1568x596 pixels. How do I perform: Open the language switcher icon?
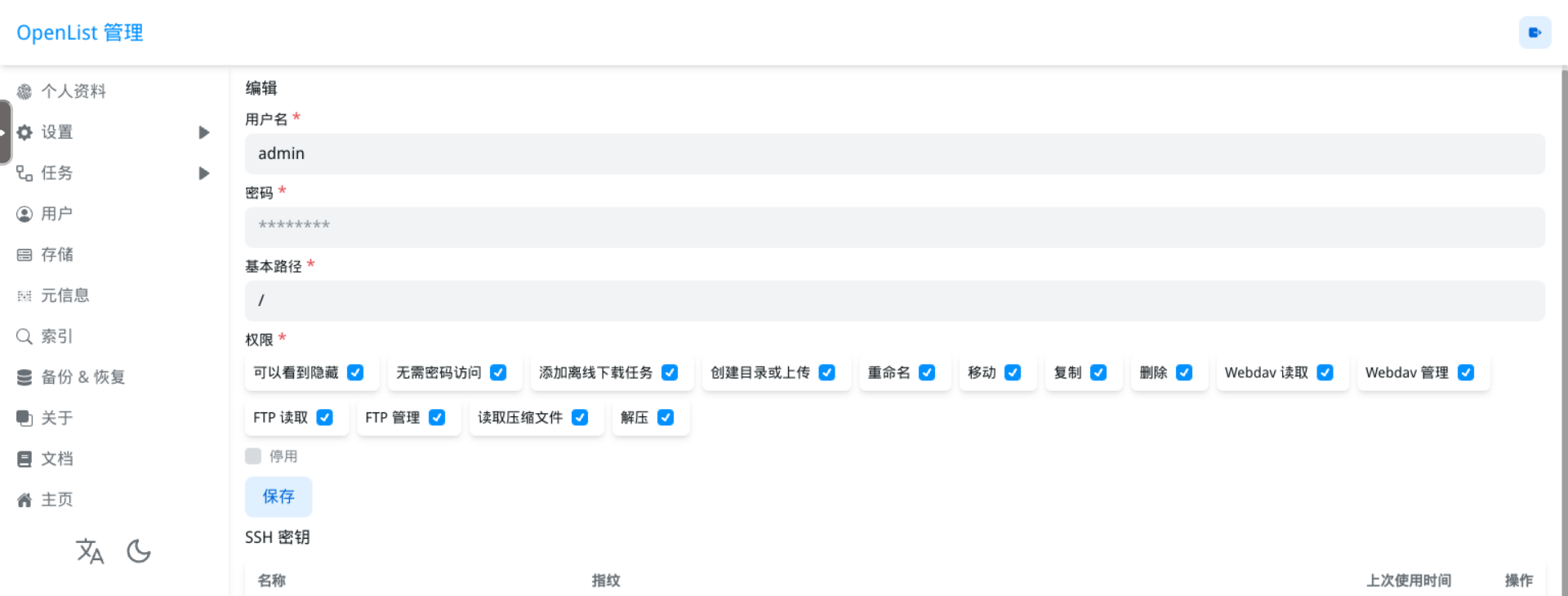(x=90, y=551)
